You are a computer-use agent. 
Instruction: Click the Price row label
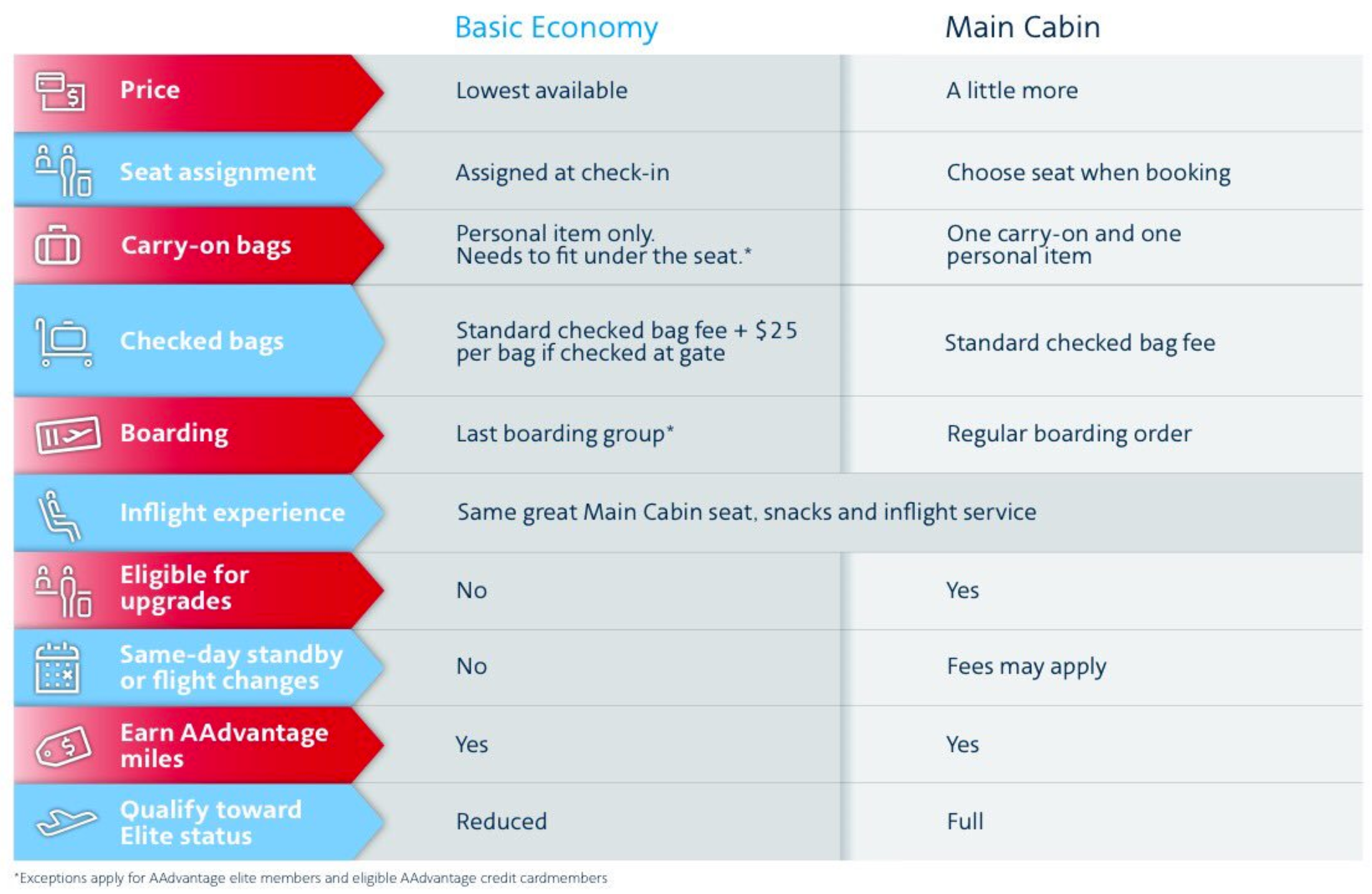pos(150,90)
